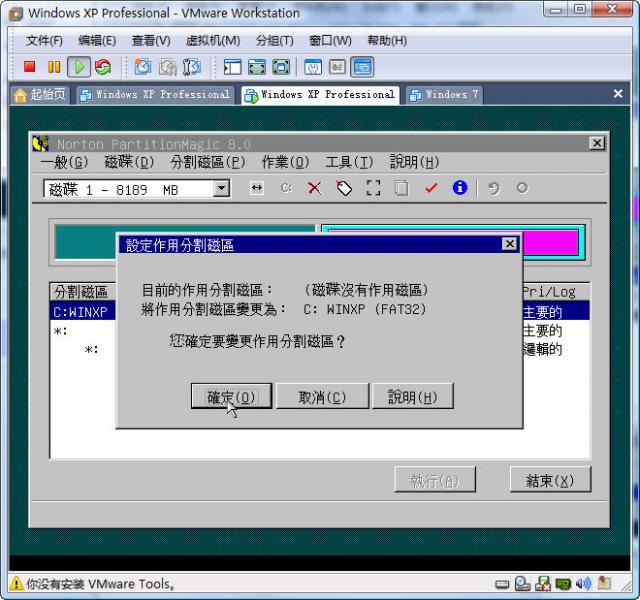Click the red Power Off VM icon
Screen dimensions: 640x600
[29, 67]
